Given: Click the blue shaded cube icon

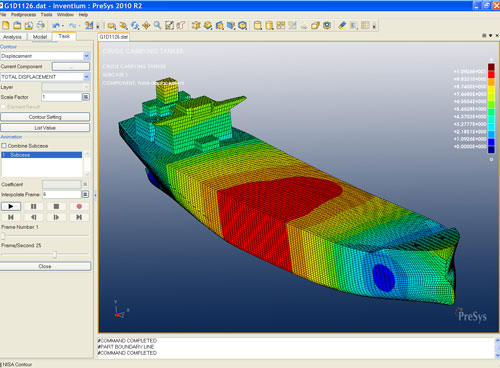Looking at the screenshot, I should point(231,25).
